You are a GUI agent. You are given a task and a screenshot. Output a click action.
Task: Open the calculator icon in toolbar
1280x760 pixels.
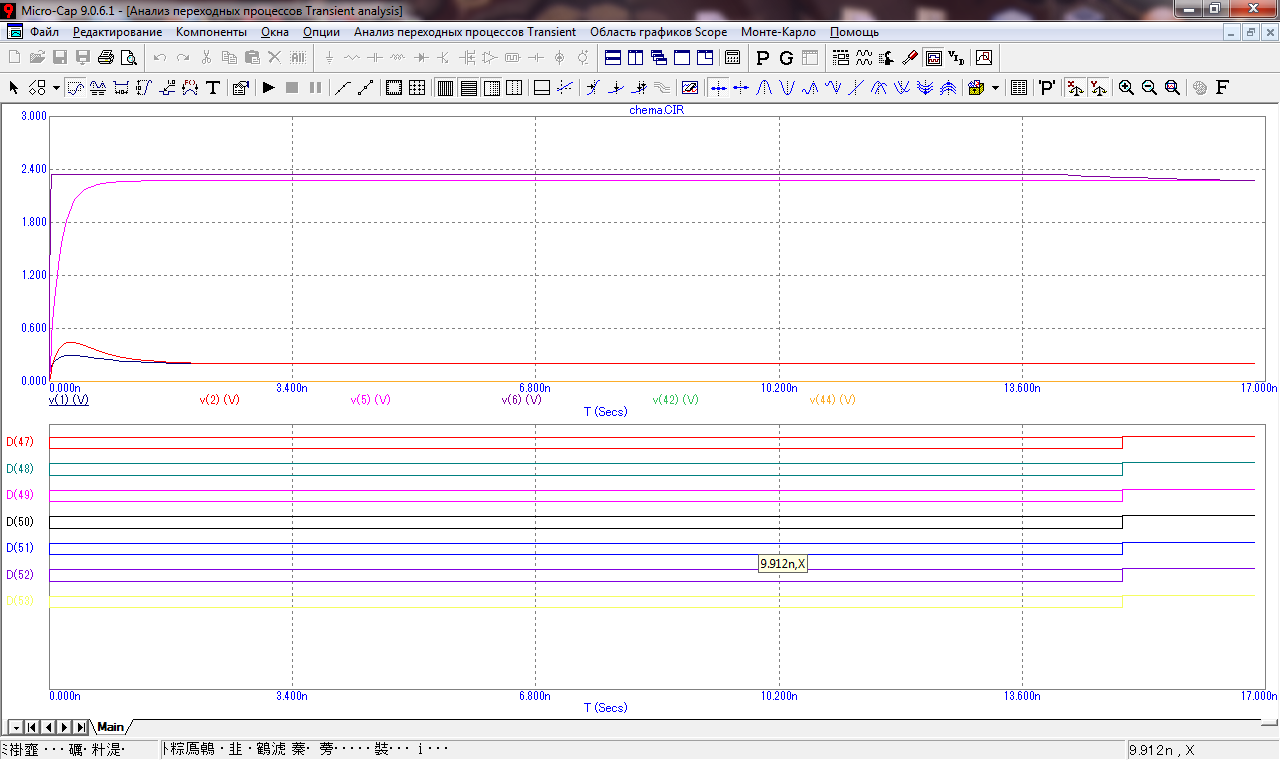click(732, 57)
